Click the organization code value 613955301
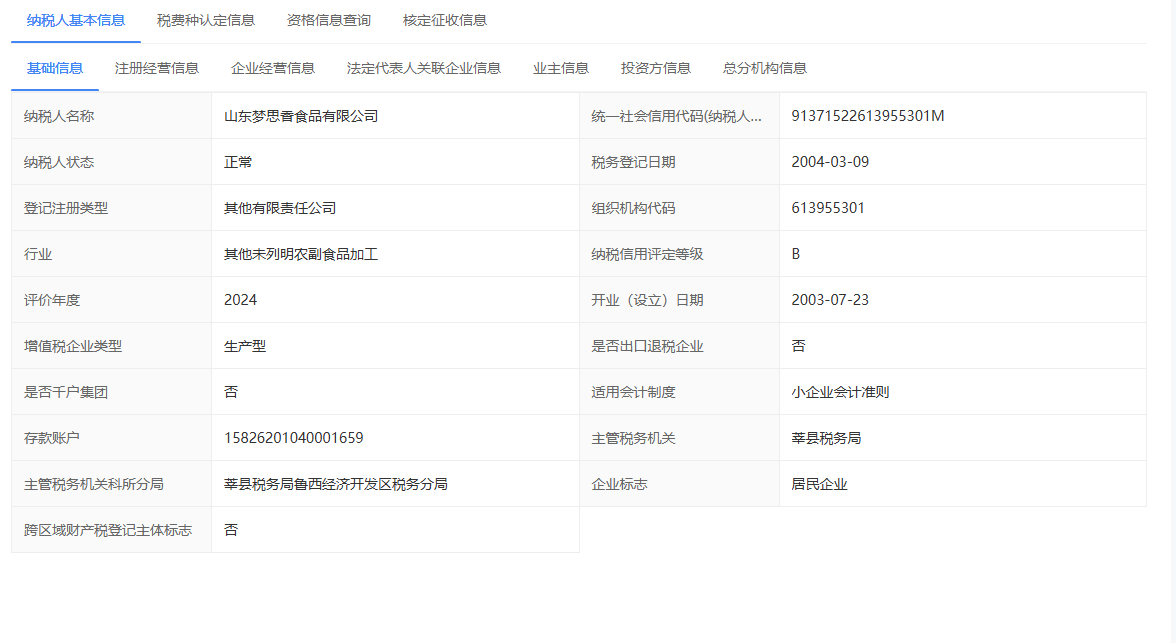The height and width of the screenshot is (643, 1176). pos(828,208)
